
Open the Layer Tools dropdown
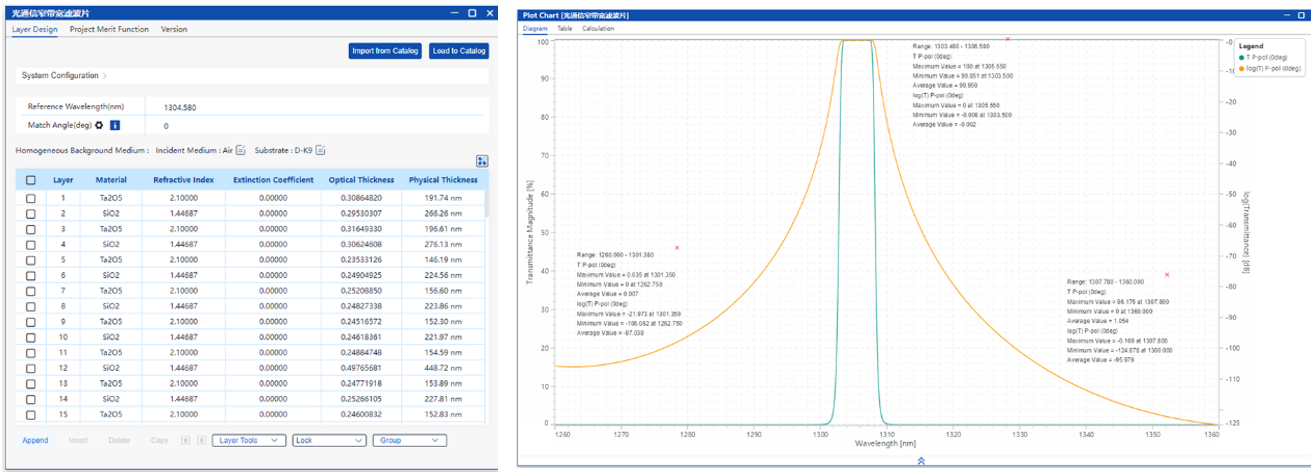point(249,440)
